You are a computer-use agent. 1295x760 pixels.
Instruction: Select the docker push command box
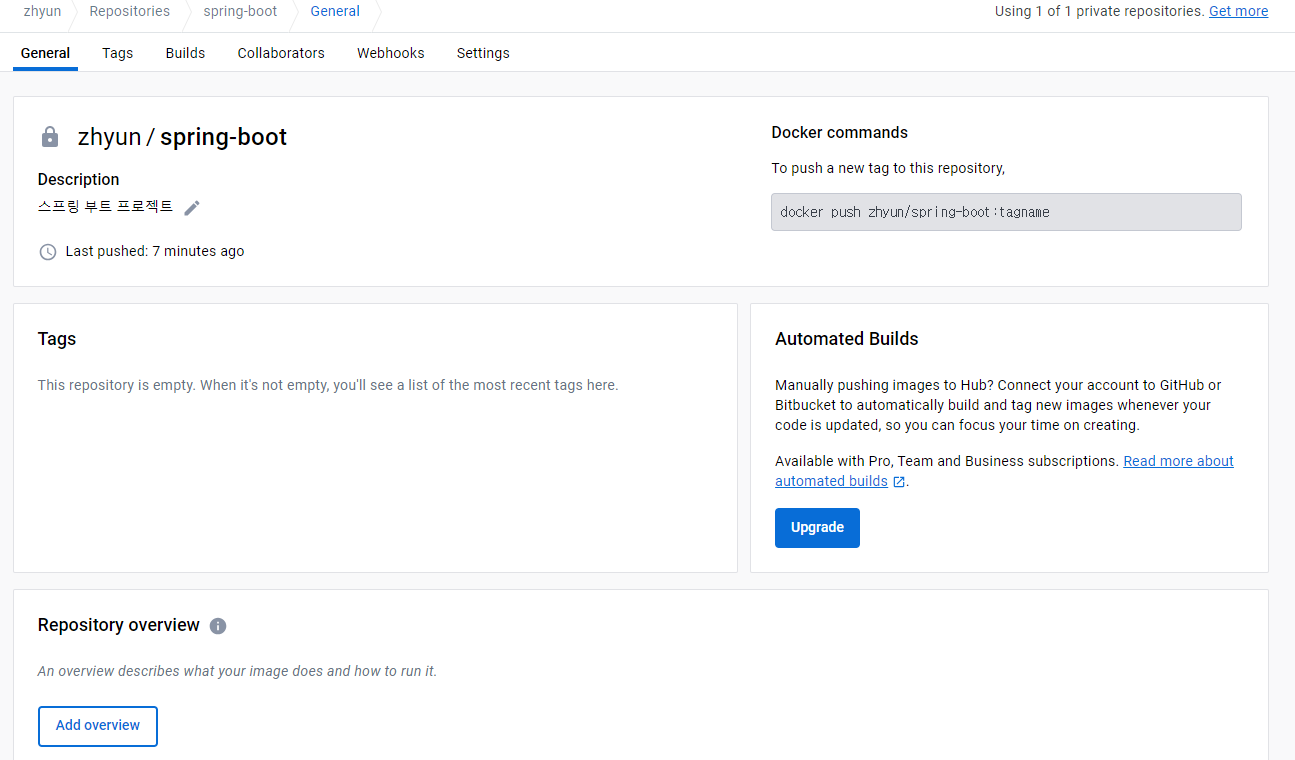pos(1006,212)
